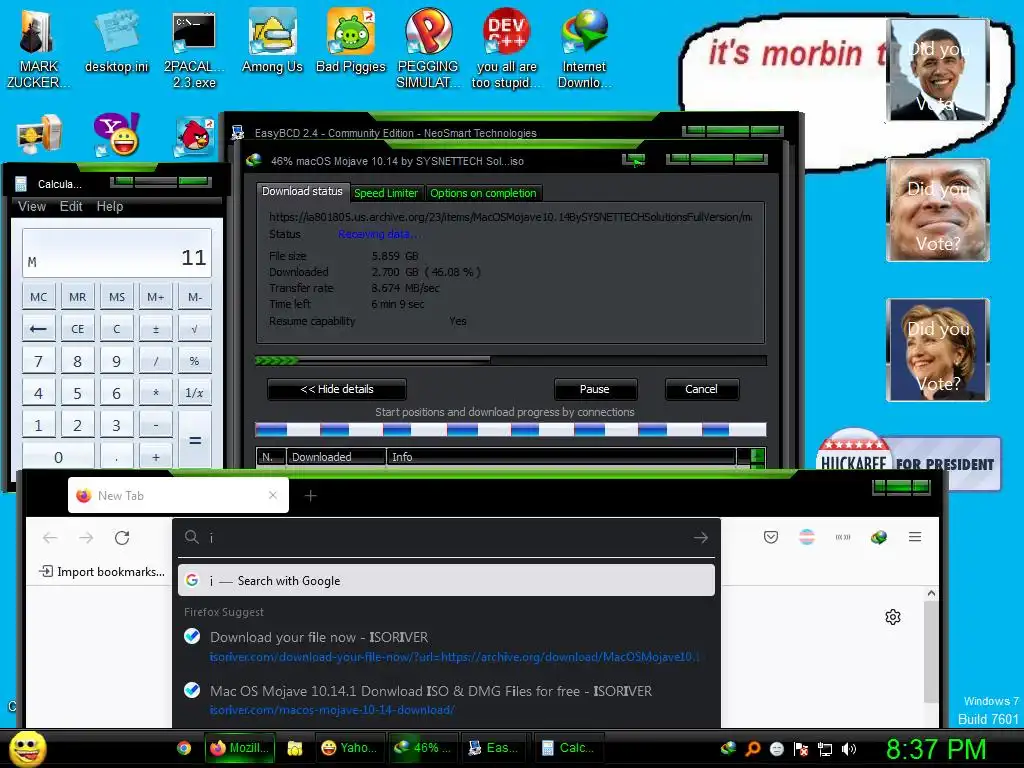This screenshot has width=1024, height=768.
Task: Open the Calculator View menu
Action: click(31, 206)
